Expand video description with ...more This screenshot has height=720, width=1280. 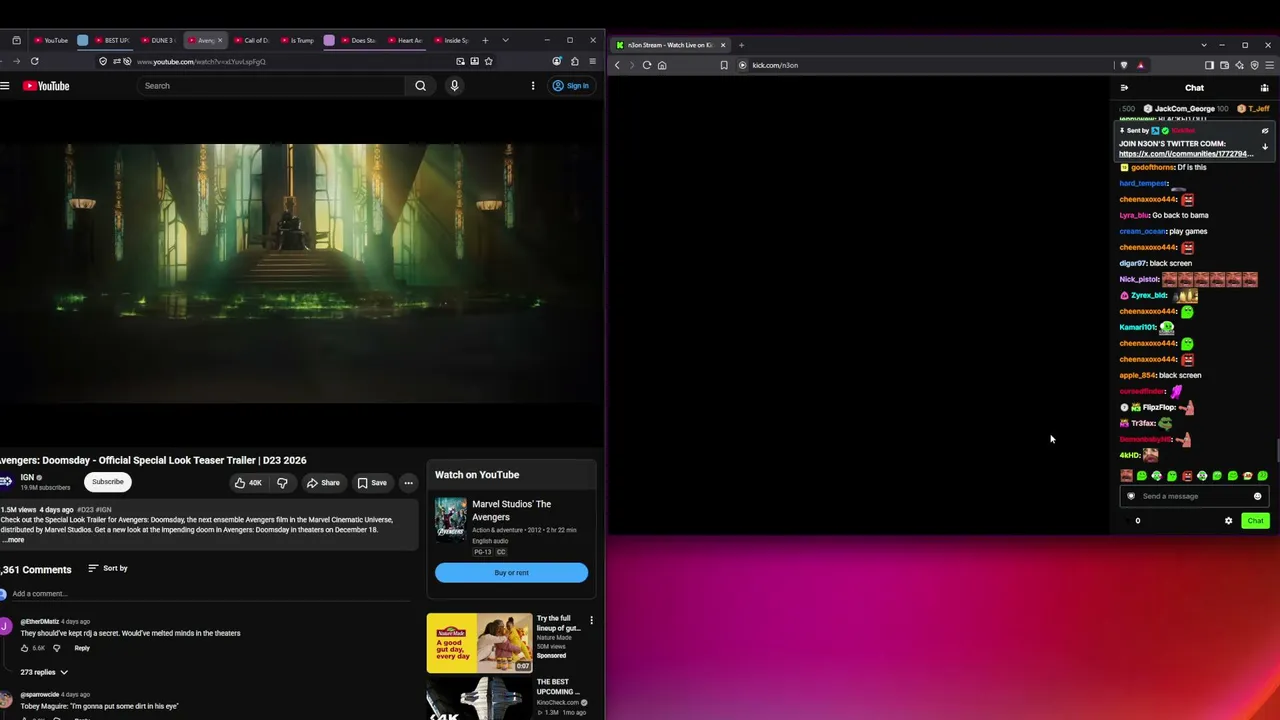(x=13, y=540)
